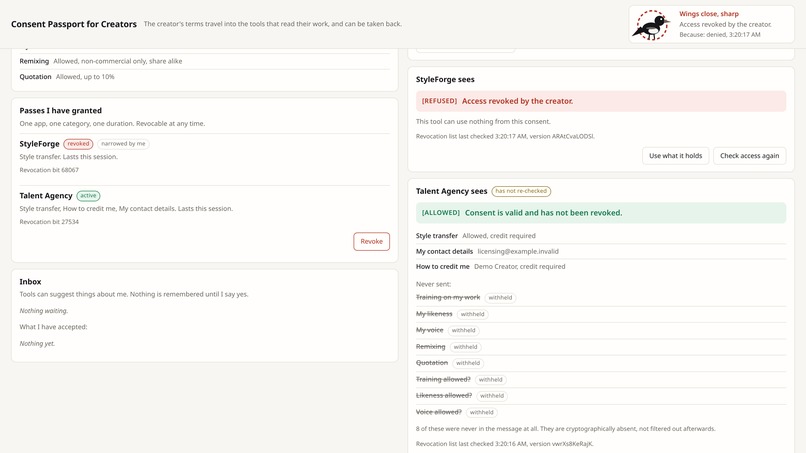806x453 pixels.
Task: Click the Revocation bit 27534 text
Action: (49, 222)
